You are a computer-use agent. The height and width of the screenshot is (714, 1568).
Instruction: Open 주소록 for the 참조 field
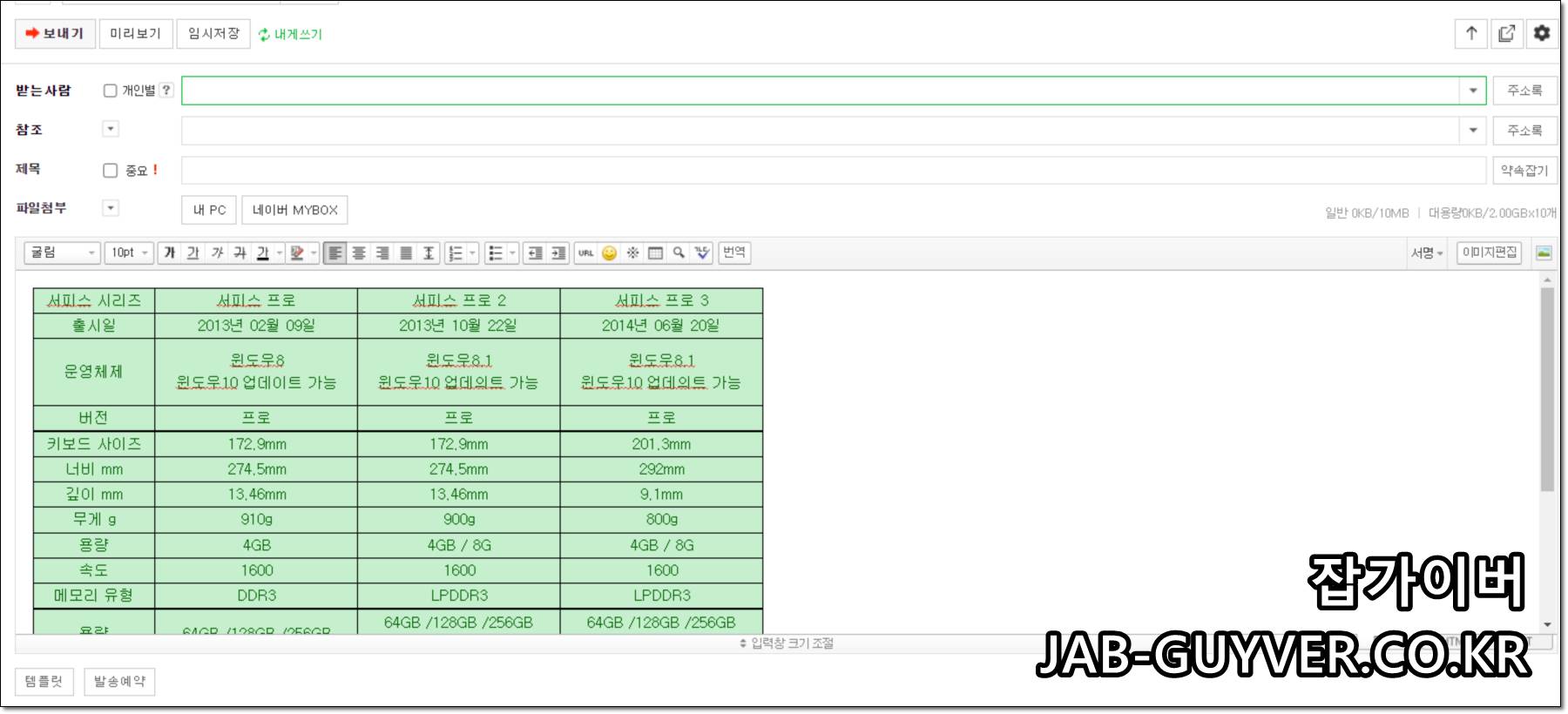pos(1524,131)
